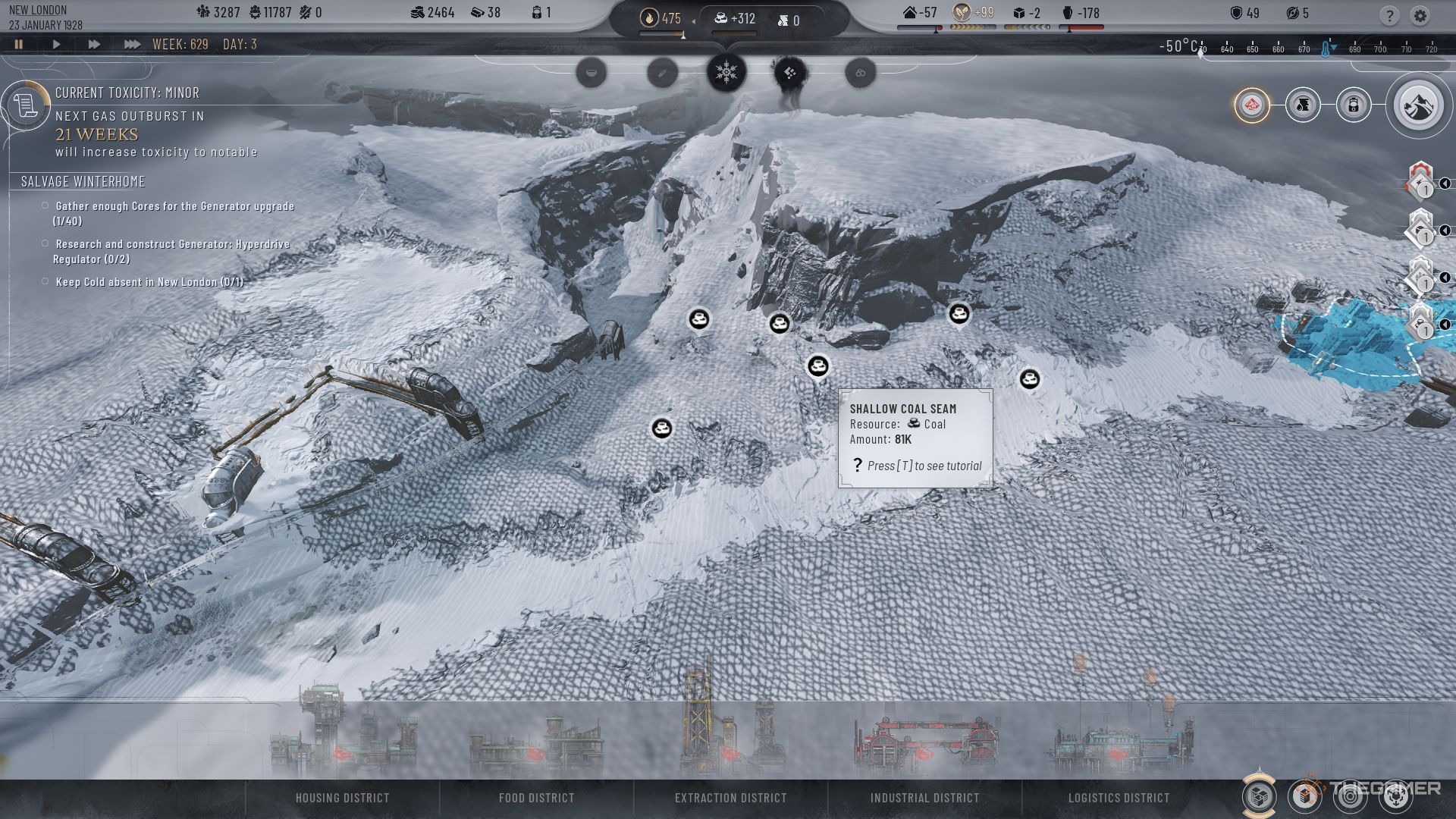This screenshot has height=819, width=1456.
Task: Open the cores counter showing 1
Action: coord(541,13)
